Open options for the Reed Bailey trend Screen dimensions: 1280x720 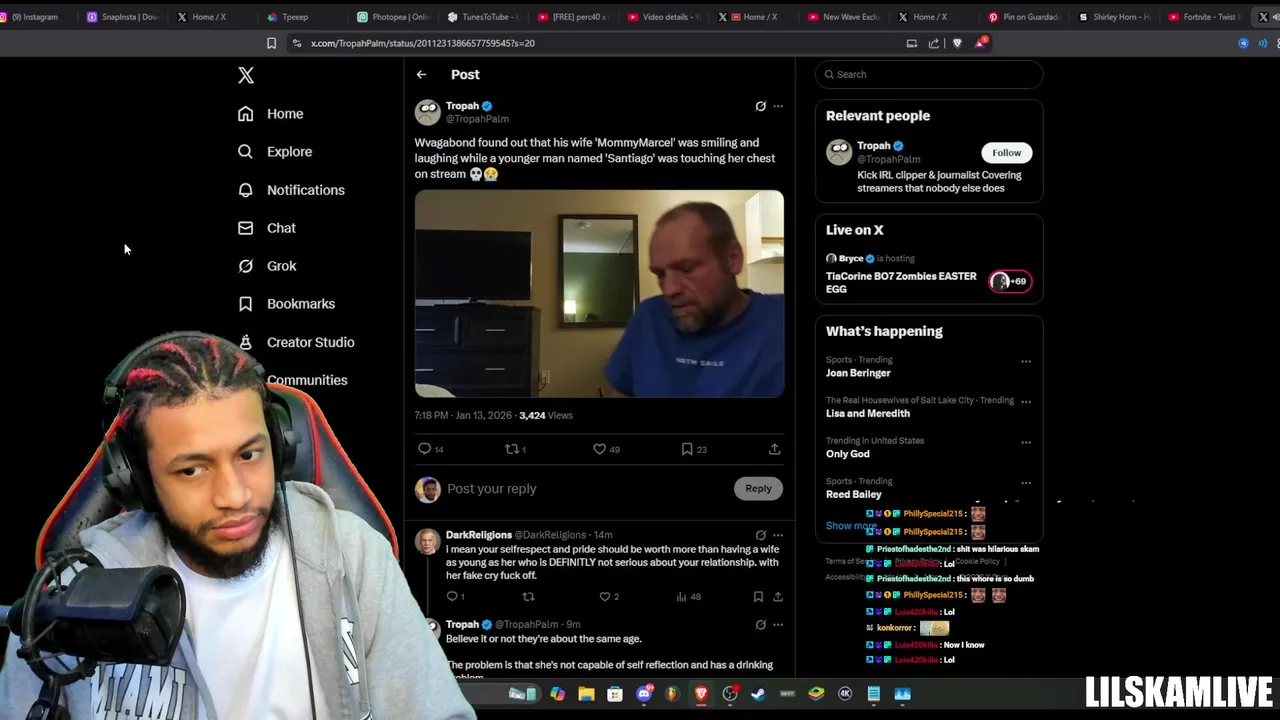tap(1026, 482)
